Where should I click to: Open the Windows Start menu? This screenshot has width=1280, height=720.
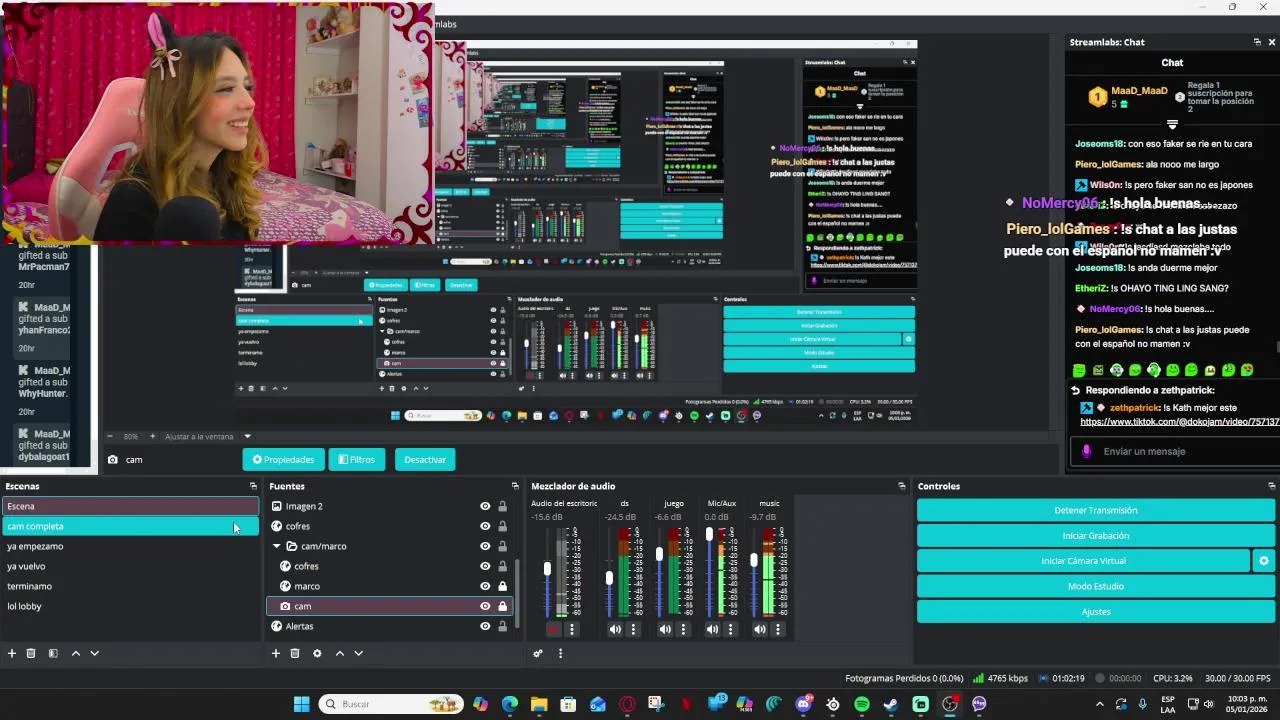point(301,704)
